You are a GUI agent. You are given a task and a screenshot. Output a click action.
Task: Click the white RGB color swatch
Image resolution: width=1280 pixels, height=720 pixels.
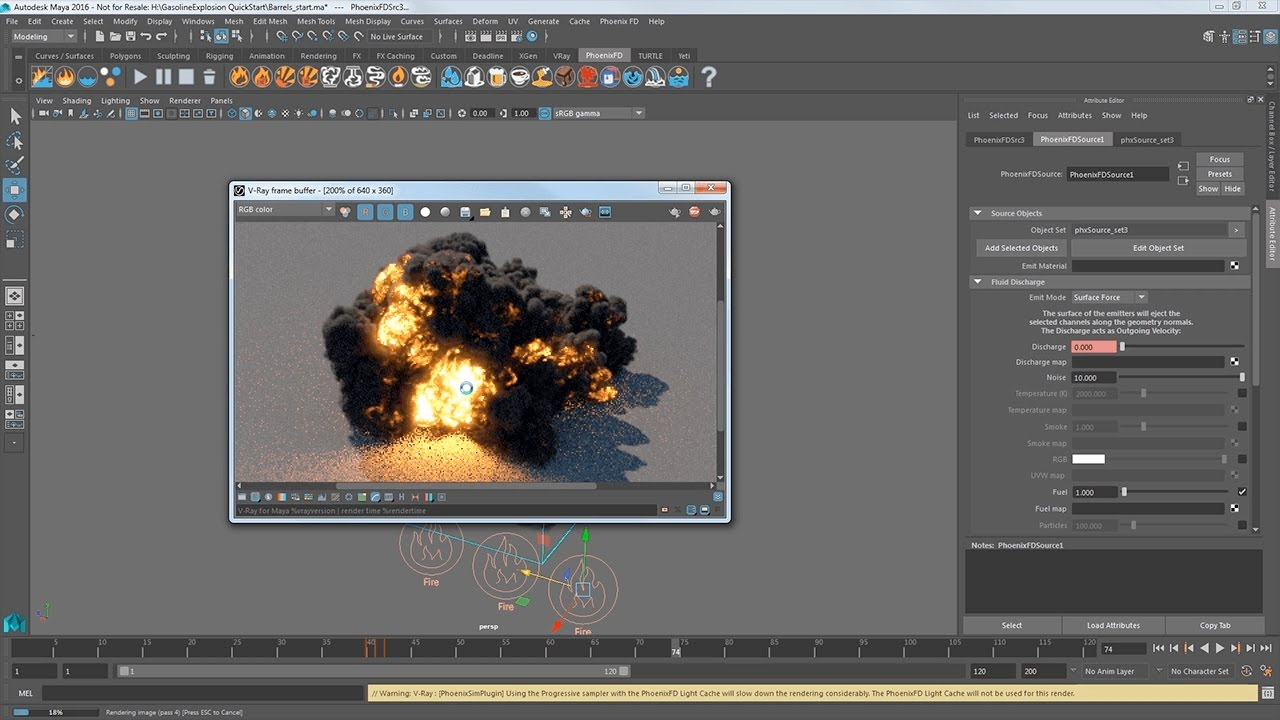click(x=1089, y=459)
